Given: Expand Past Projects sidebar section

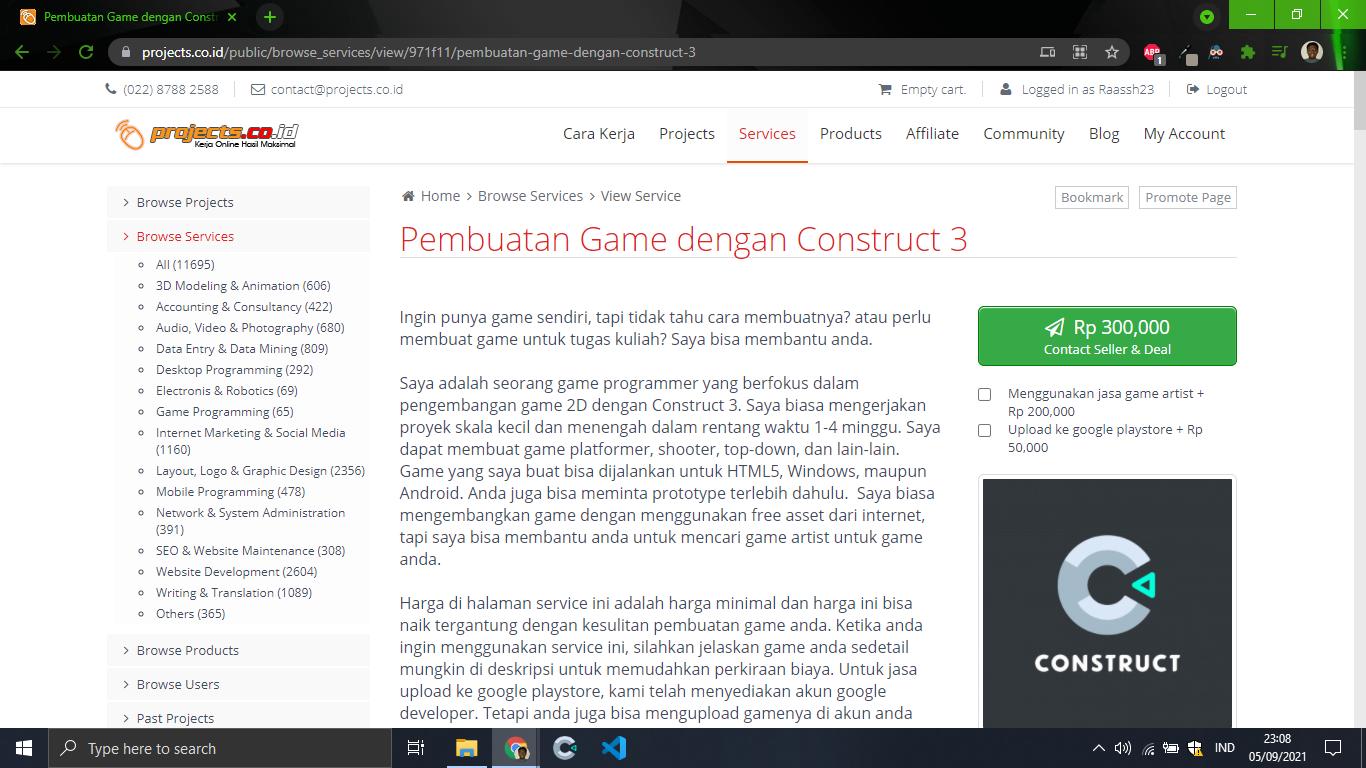Looking at the screenshot, I should coord(238,716).
